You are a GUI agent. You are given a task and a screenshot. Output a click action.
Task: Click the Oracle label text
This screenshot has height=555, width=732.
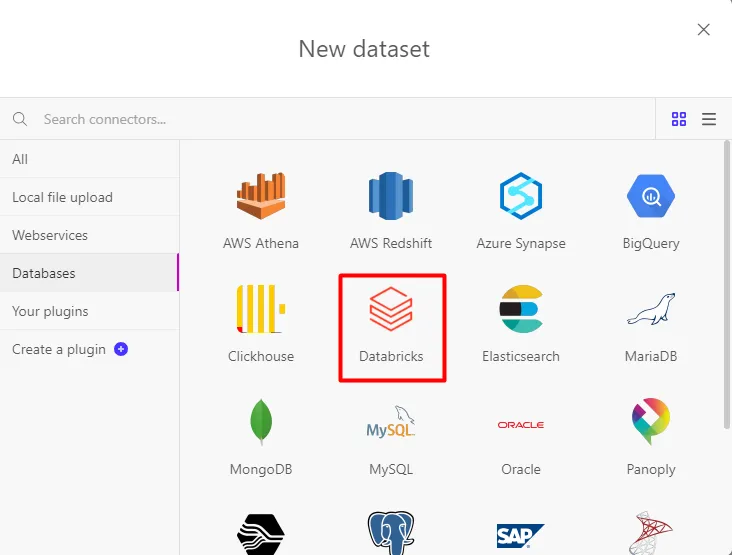(x=521, y=469)
